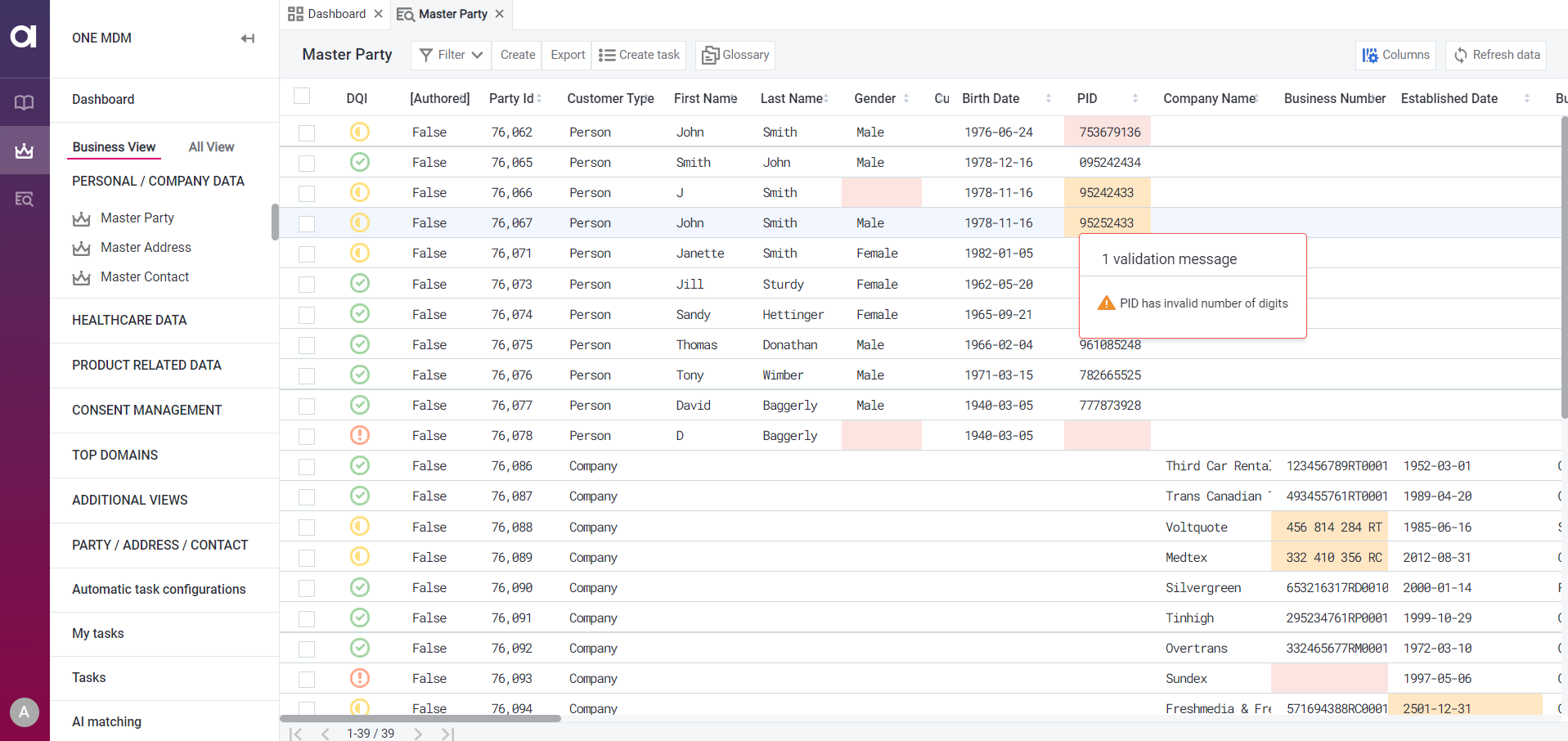This screenshot has height=741, width=1568.
Task: Go to the last page using pagination arrow
Action: [447, 734]
